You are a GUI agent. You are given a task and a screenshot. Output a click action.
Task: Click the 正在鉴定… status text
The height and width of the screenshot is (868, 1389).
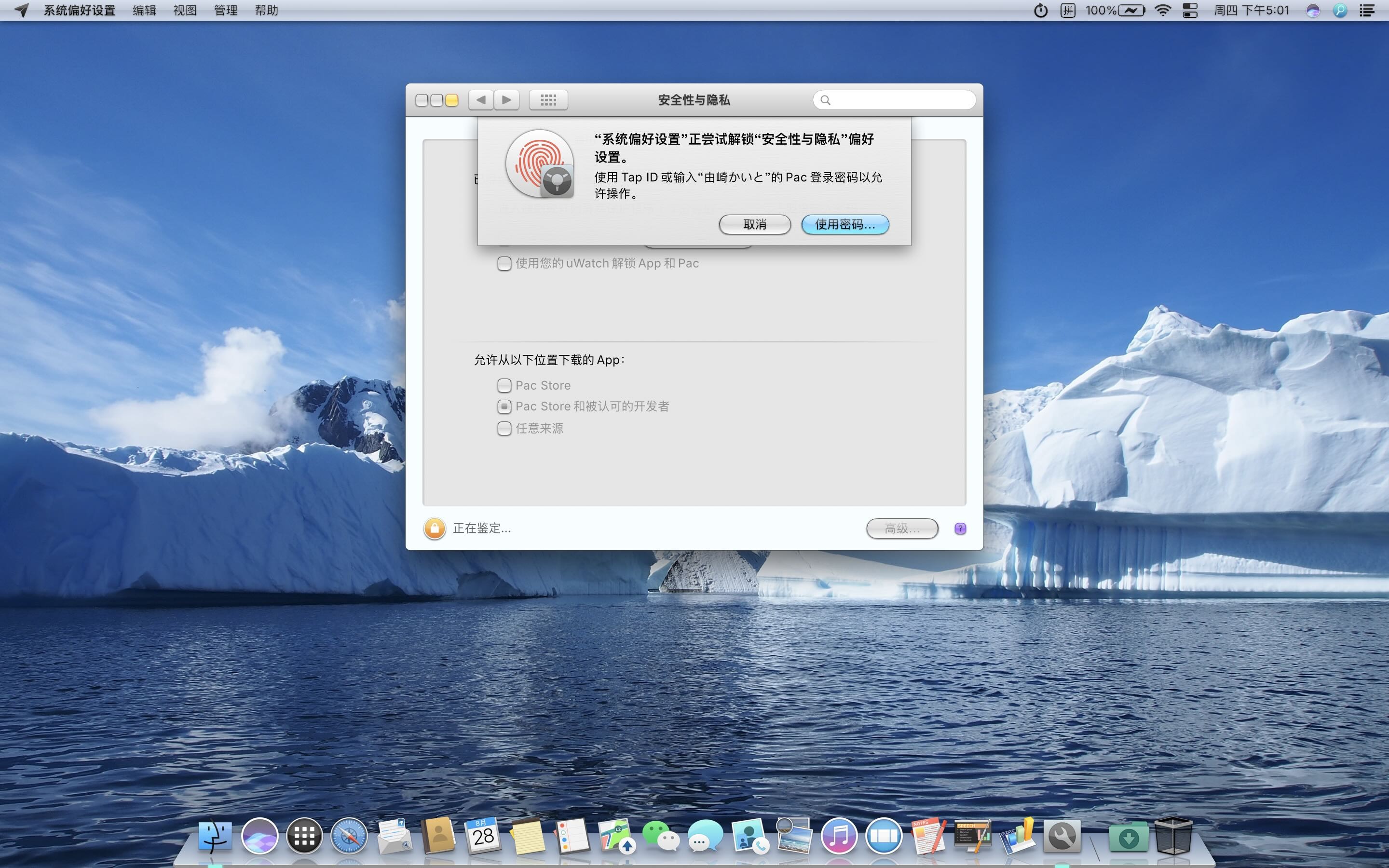click(482, 528)
